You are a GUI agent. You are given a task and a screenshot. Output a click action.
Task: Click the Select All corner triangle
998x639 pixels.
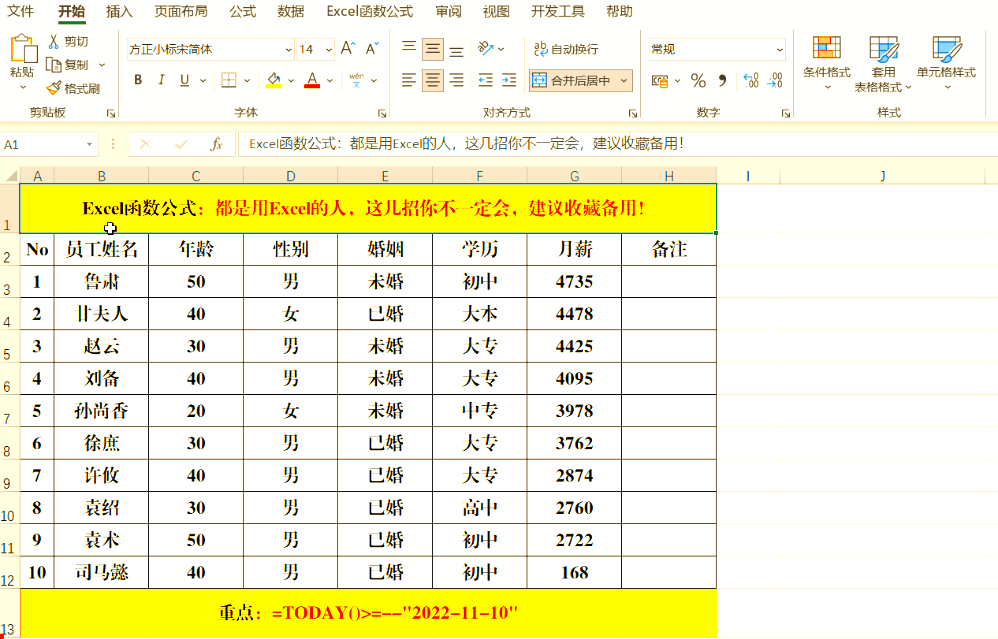10,176
